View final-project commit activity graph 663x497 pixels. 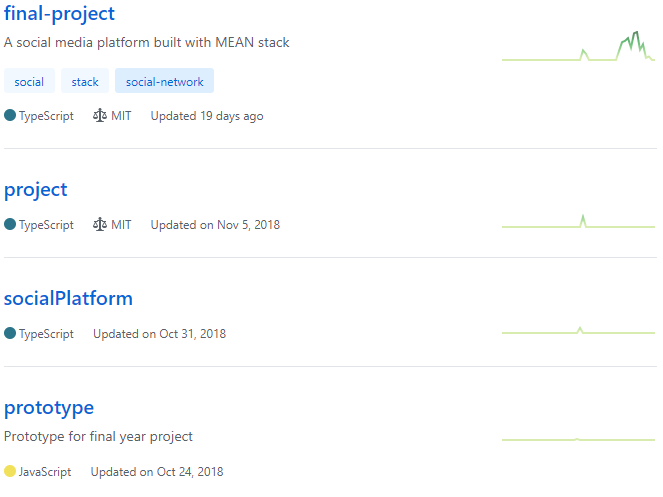578,46
